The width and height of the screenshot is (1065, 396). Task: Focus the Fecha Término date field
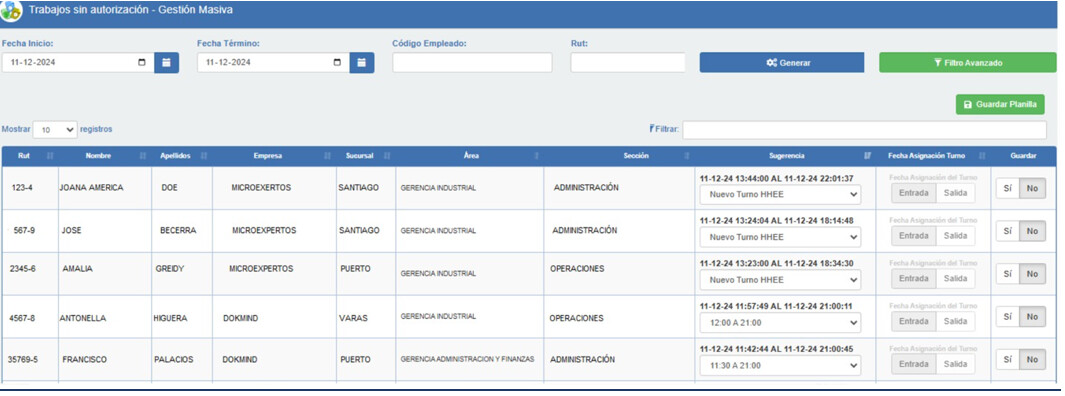tap(273, 62)
